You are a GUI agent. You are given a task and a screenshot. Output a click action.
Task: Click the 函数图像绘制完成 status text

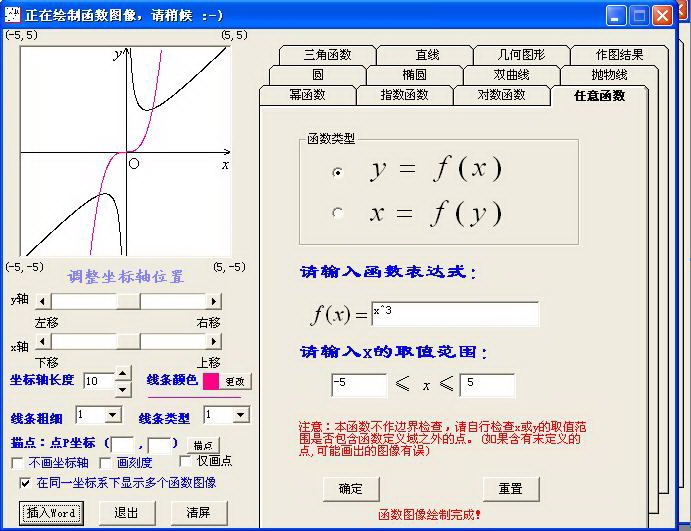click(x=429, y=515)
